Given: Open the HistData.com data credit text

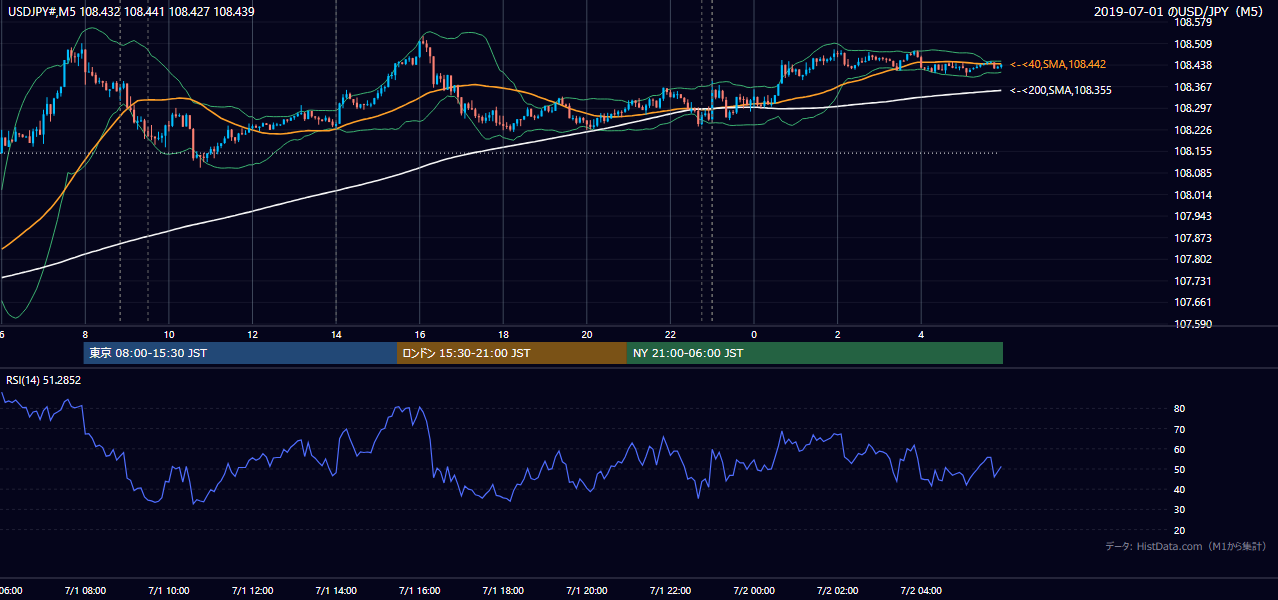Looking at the screenshot, I should (1185, 546).
